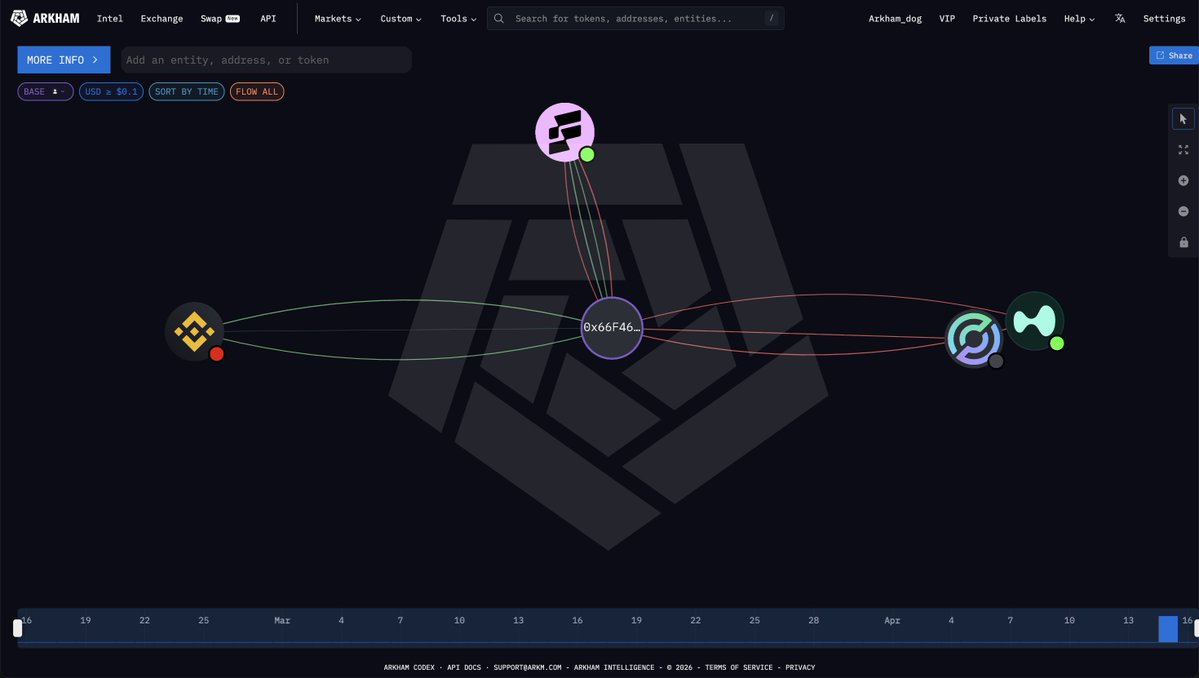Screen dimensions: 1199x678
Task: Open the API DOCS footer link
Action: pos(463,667)
